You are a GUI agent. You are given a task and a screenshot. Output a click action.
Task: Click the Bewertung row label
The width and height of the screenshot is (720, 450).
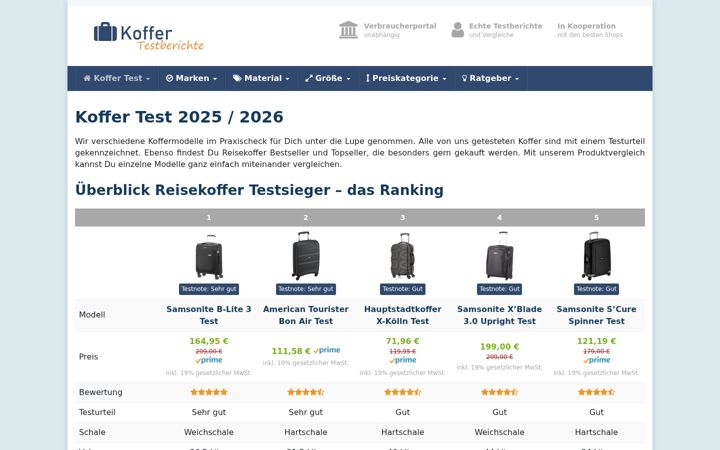click(101, 392)
